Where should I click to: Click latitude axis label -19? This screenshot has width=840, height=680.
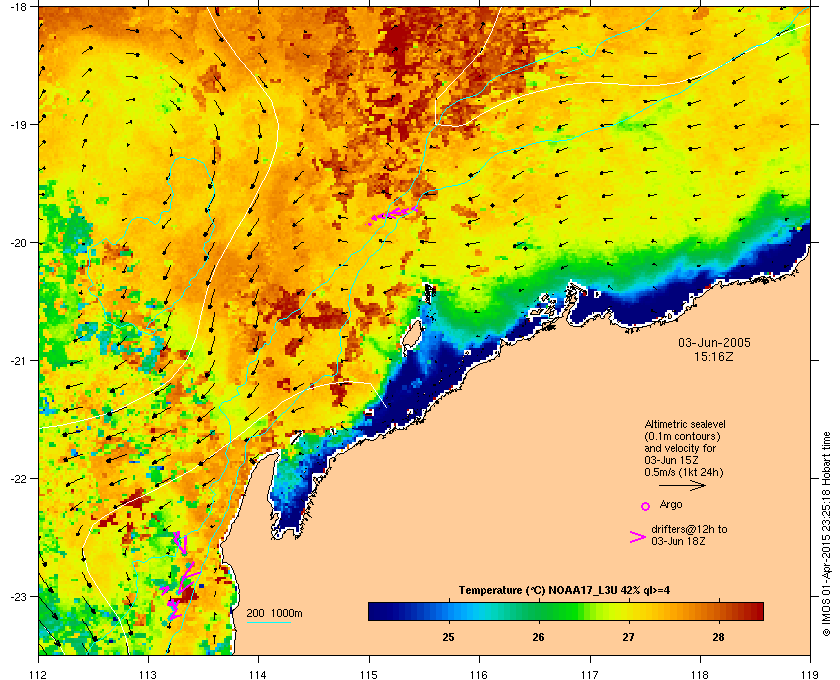click(19, 125)
